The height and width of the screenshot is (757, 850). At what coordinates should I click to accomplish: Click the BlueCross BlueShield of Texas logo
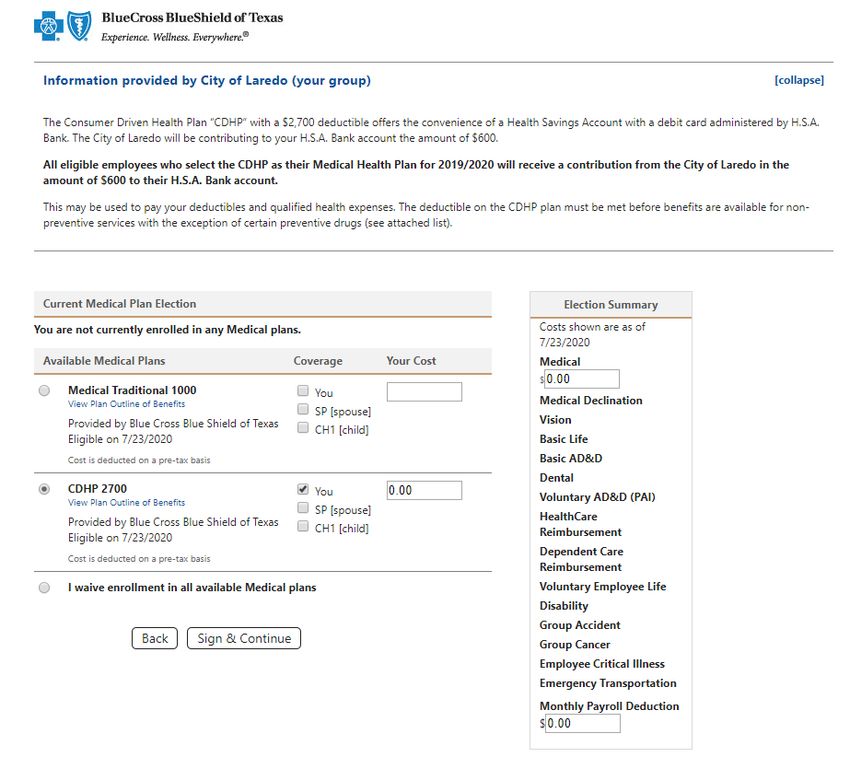(158, 26)
